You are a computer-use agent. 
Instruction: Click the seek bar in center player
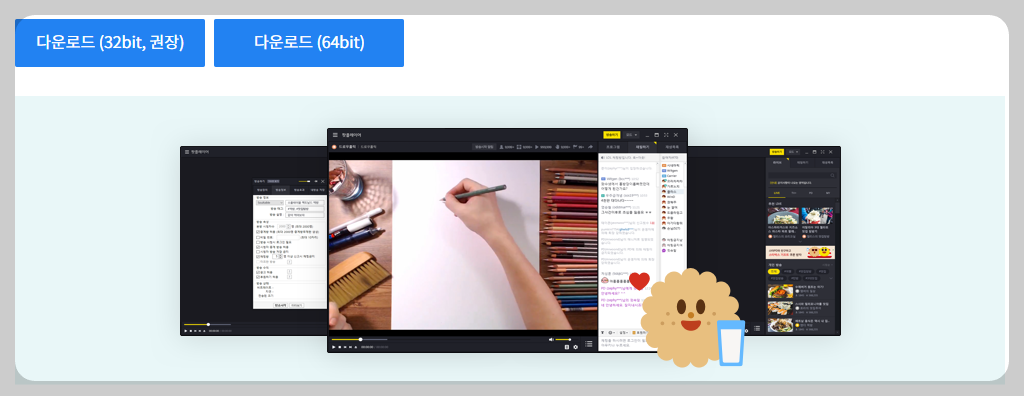point(359,339)
